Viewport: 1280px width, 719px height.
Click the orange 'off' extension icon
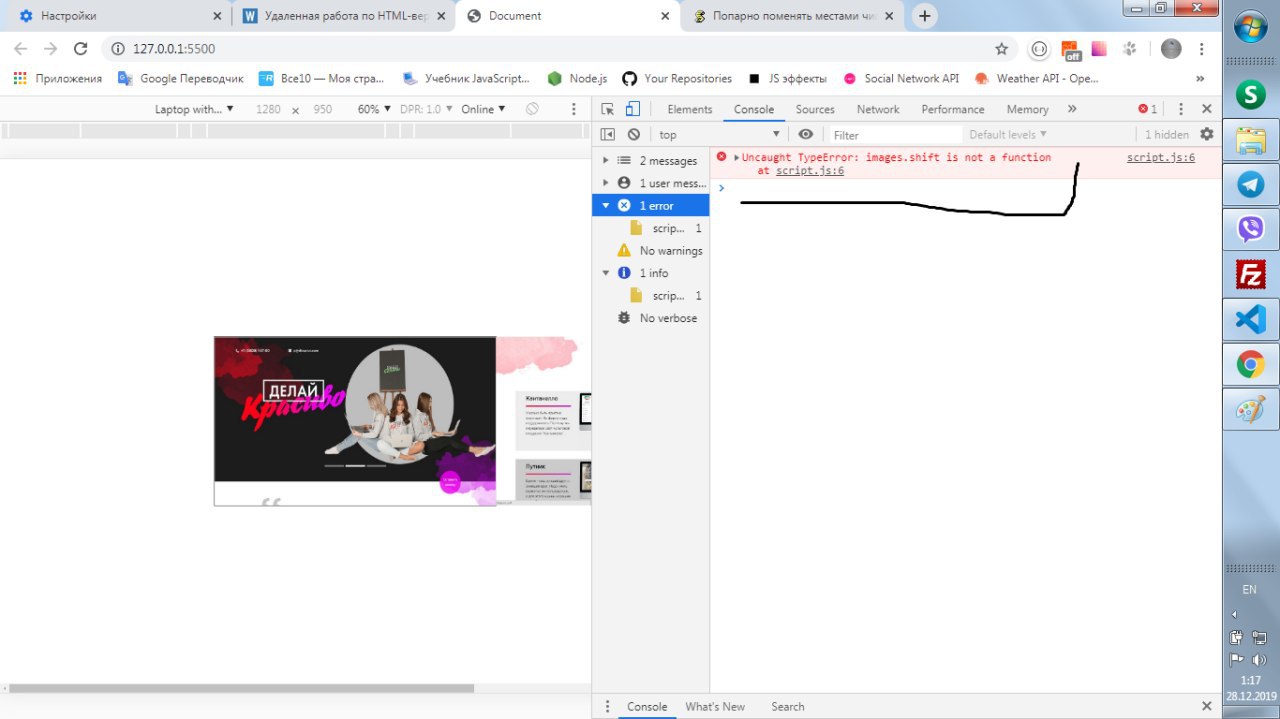pos(1071,49)
